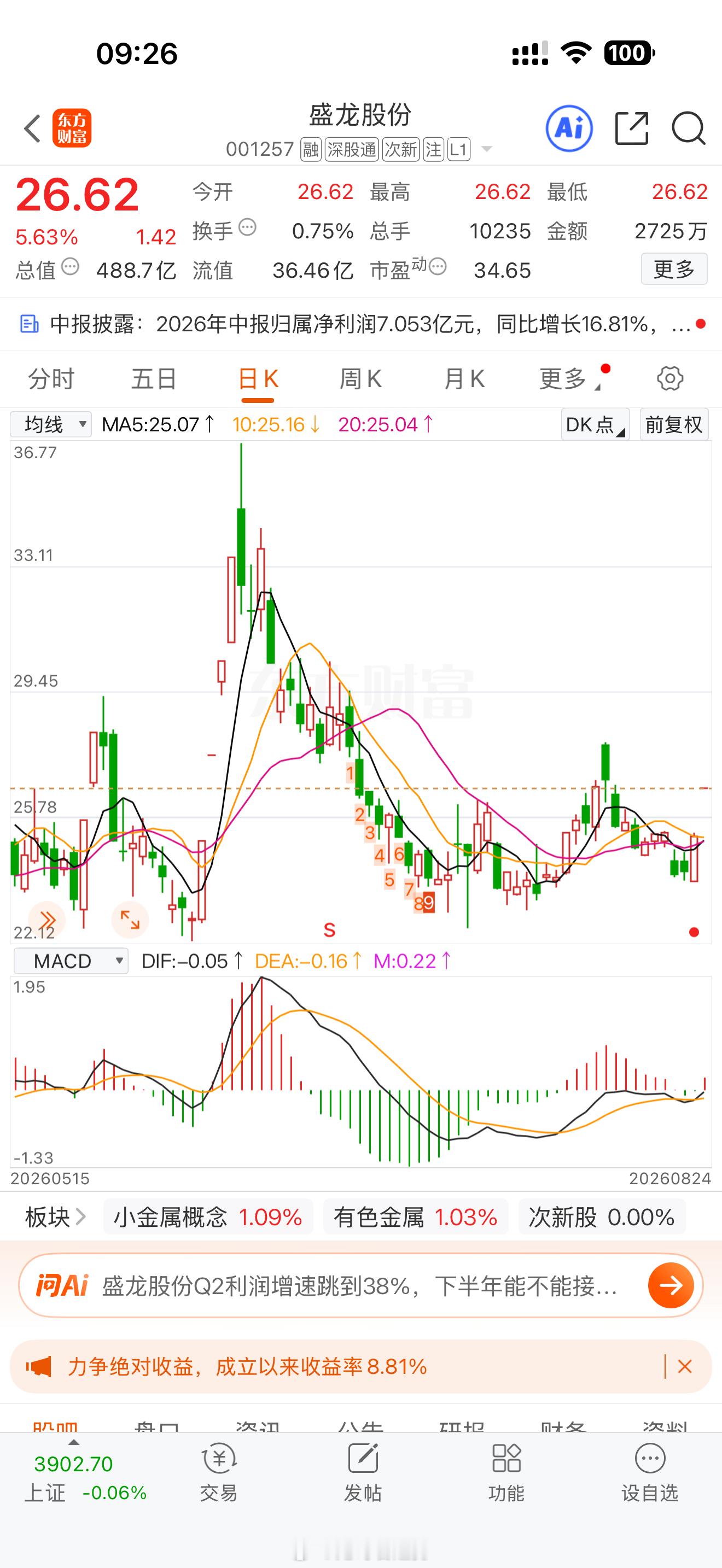Screen dimensions: 722x1568
Task: Tap the 深股通 tag
Action: tap(352, 150)
